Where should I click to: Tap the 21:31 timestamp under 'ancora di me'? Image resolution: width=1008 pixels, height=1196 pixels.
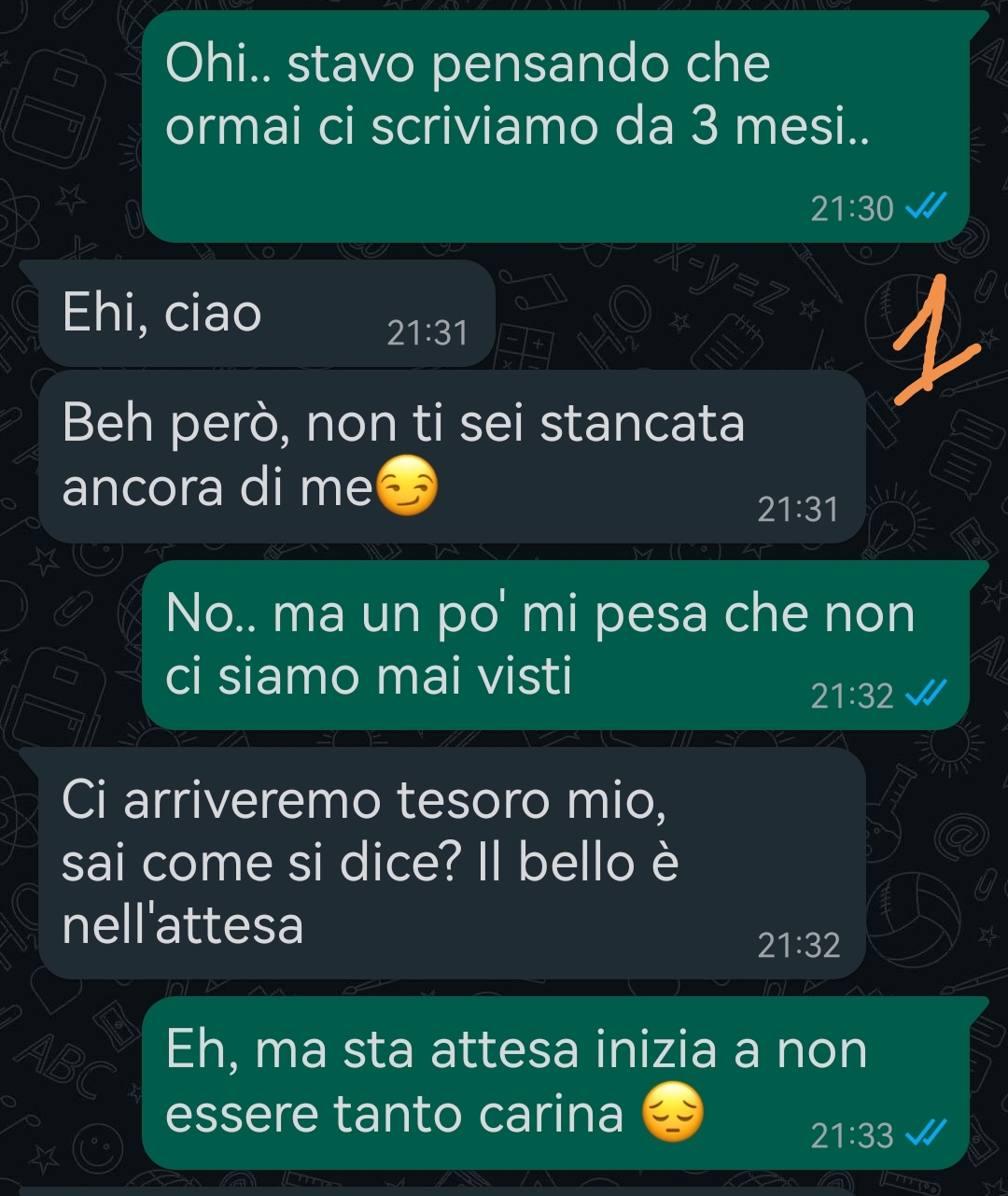point(798,510)
